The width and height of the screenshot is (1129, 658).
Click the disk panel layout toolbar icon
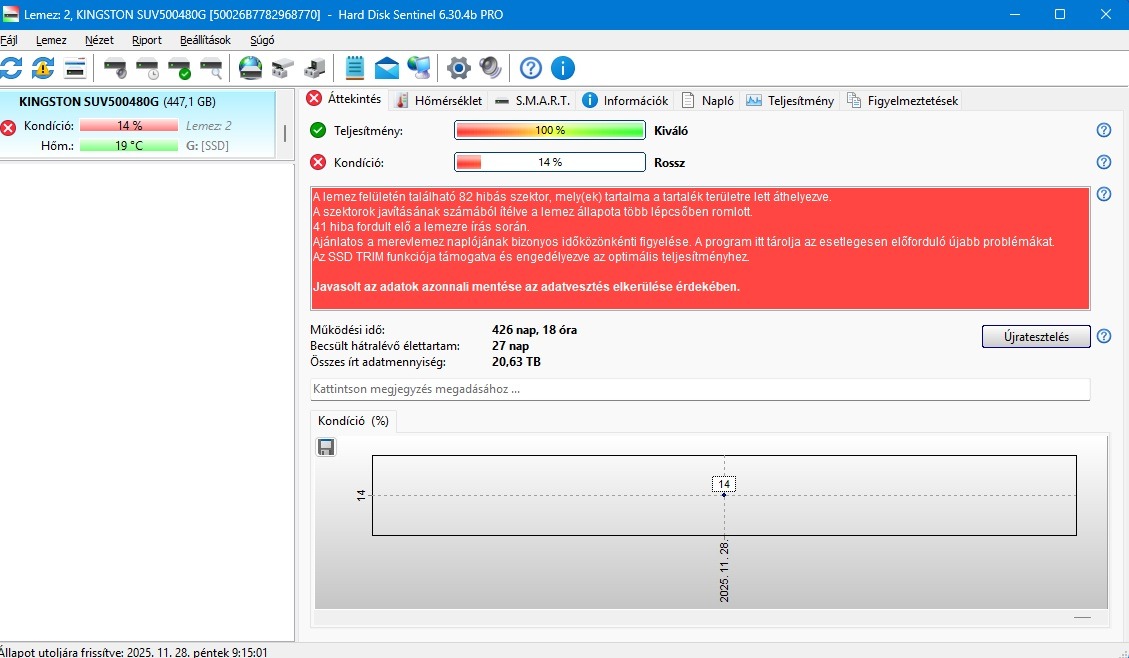click(75, 68)
